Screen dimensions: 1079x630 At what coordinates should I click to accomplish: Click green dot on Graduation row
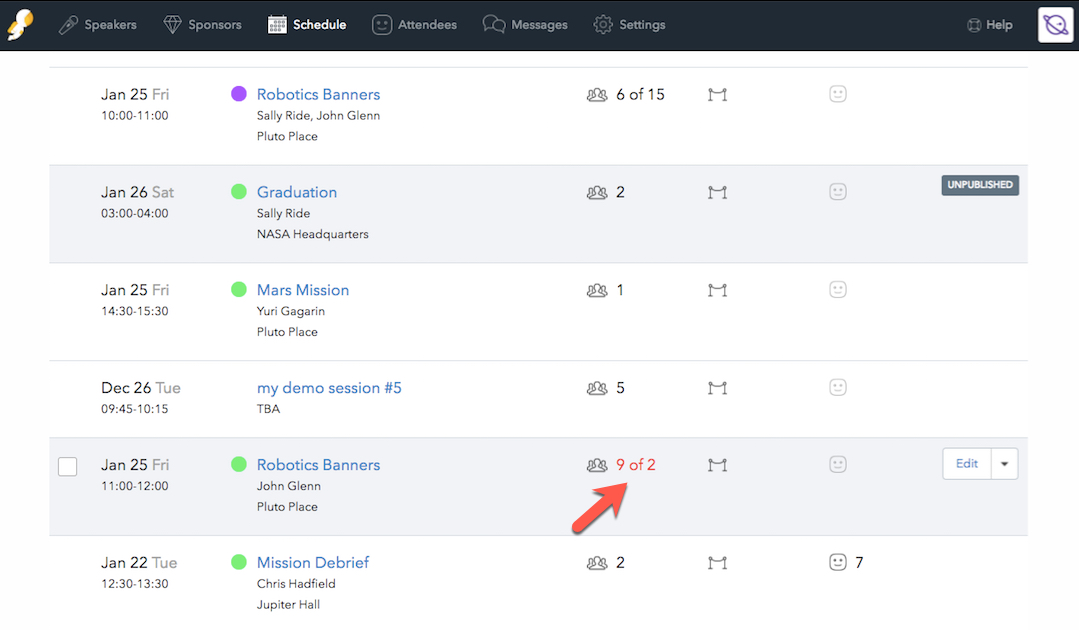(239, 191)
